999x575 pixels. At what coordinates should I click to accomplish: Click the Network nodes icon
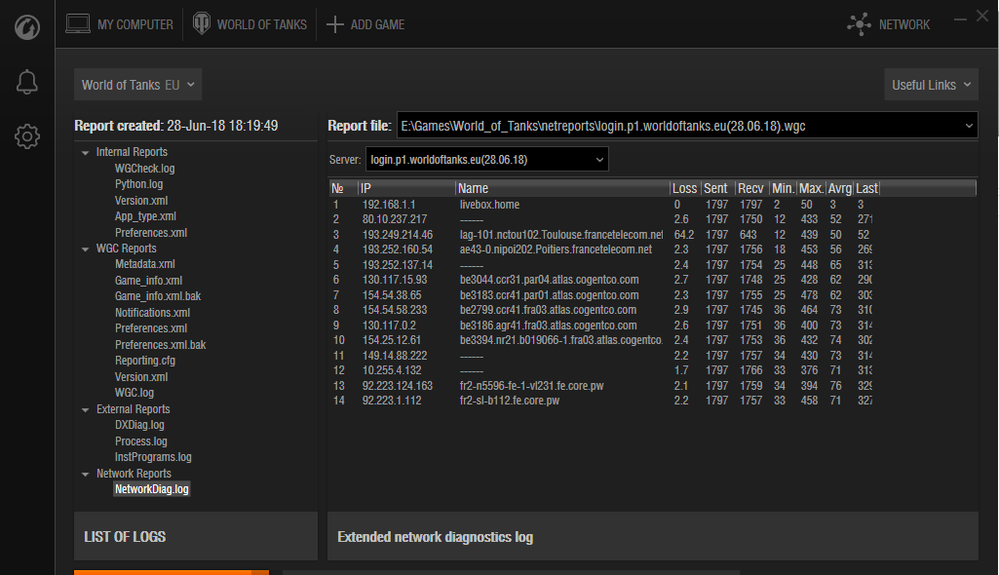tap(859, 24)
